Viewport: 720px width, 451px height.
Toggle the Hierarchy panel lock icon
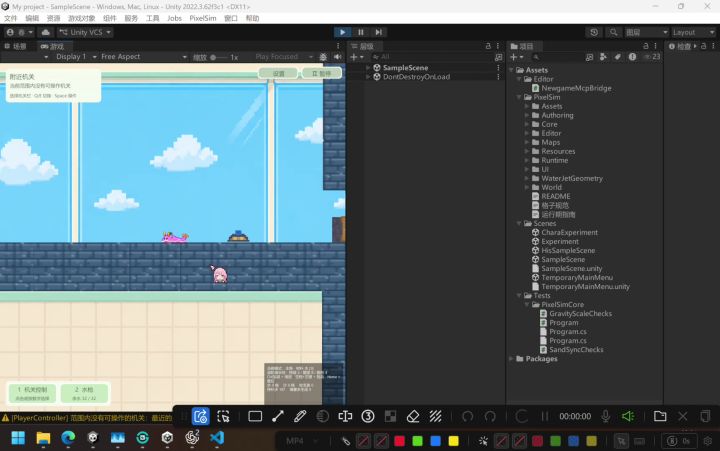pos(488,46)
